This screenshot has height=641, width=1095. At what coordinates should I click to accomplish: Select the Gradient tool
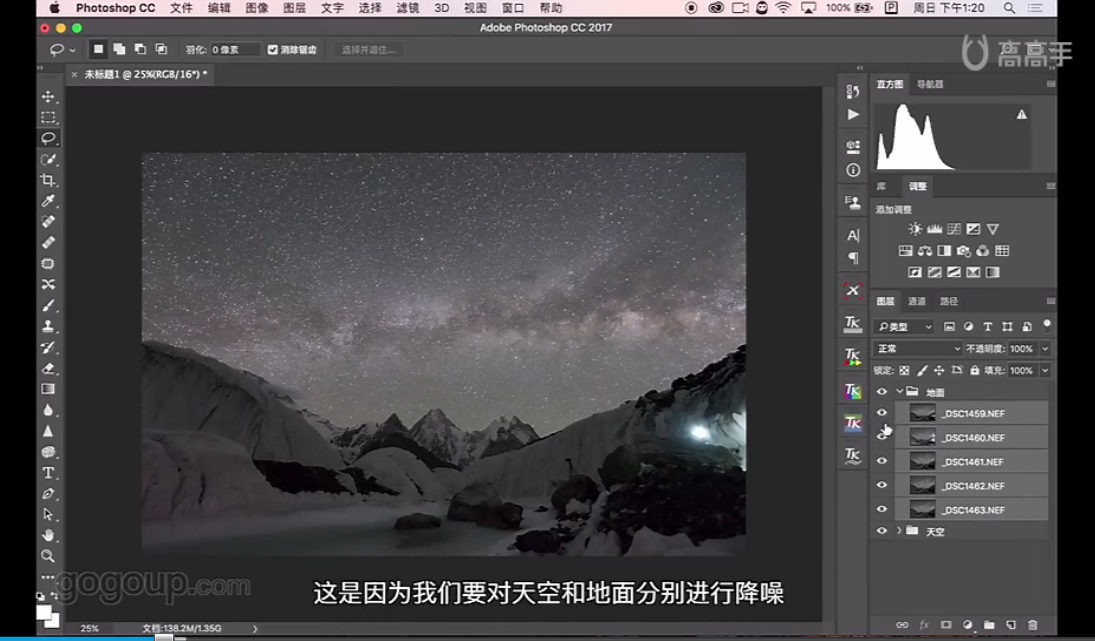coord(47,389)
